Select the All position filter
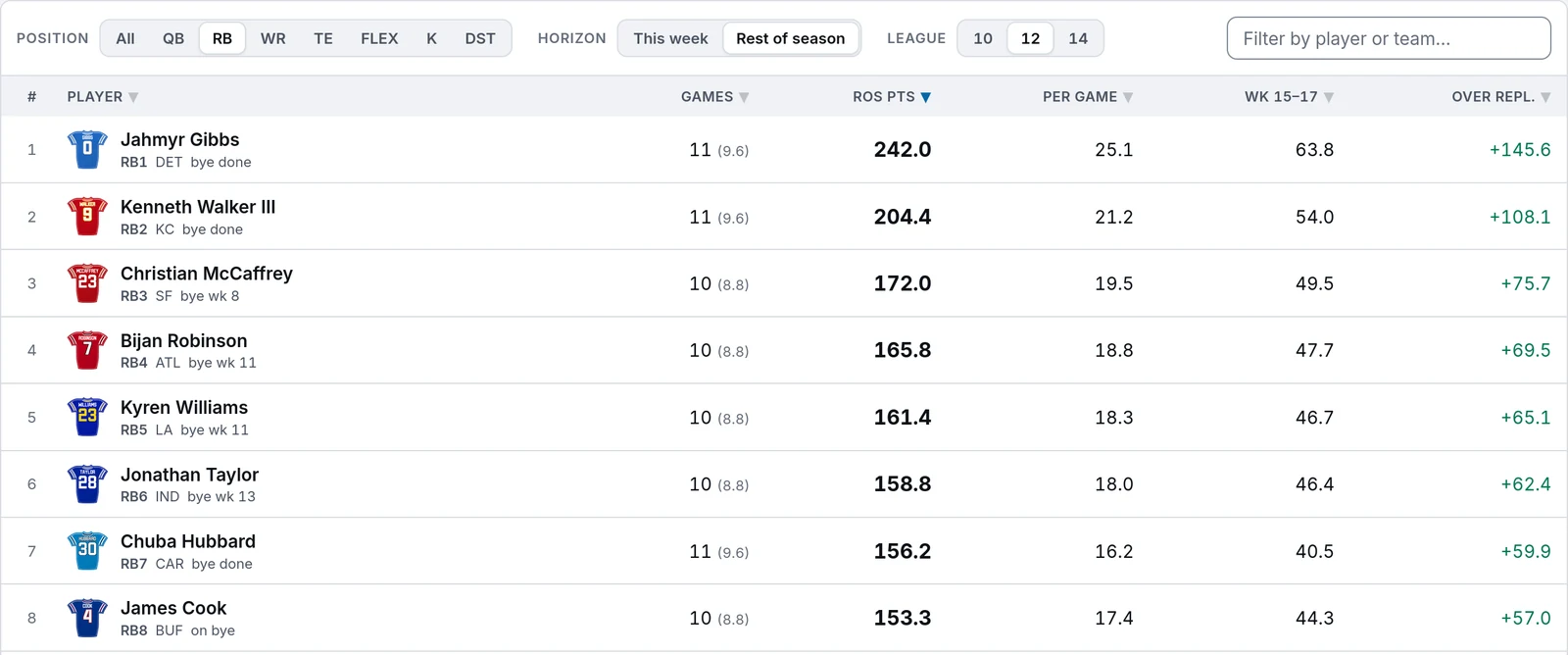The height and width of the screenshot is (655, 1568). tap(125, 38)
